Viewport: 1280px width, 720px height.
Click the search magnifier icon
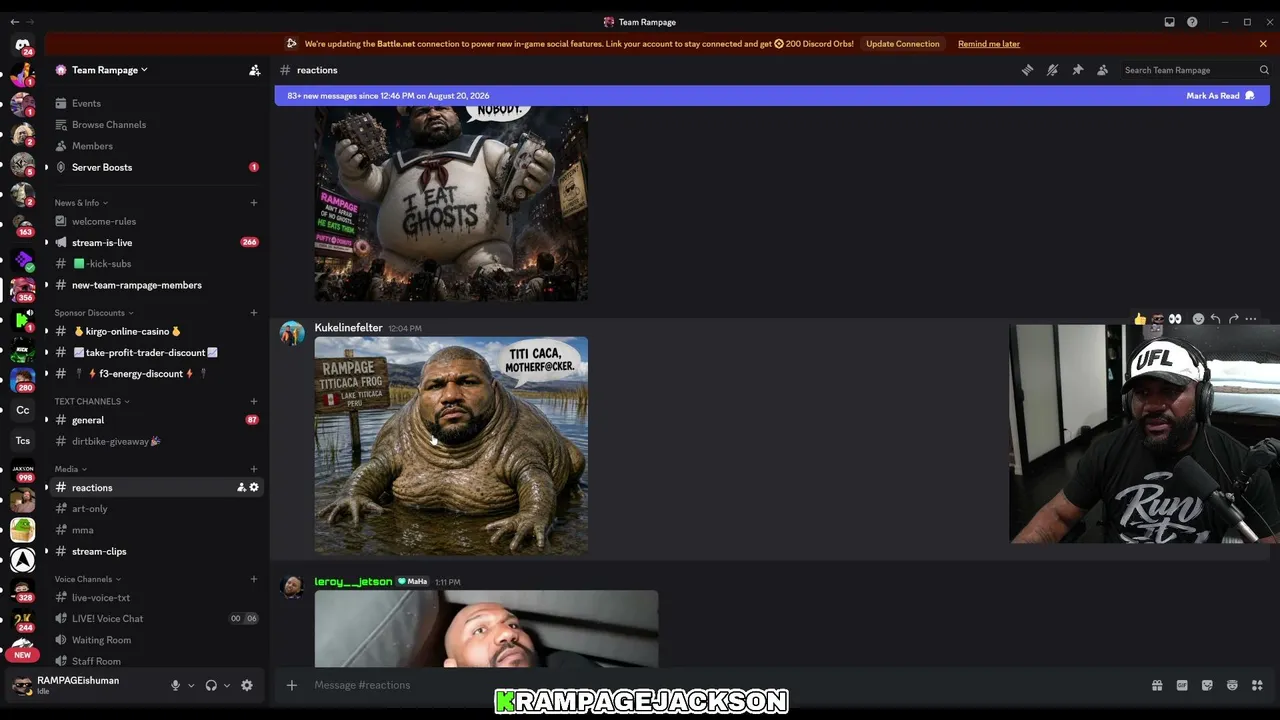pyautogui.click(x=1264, y=70)
